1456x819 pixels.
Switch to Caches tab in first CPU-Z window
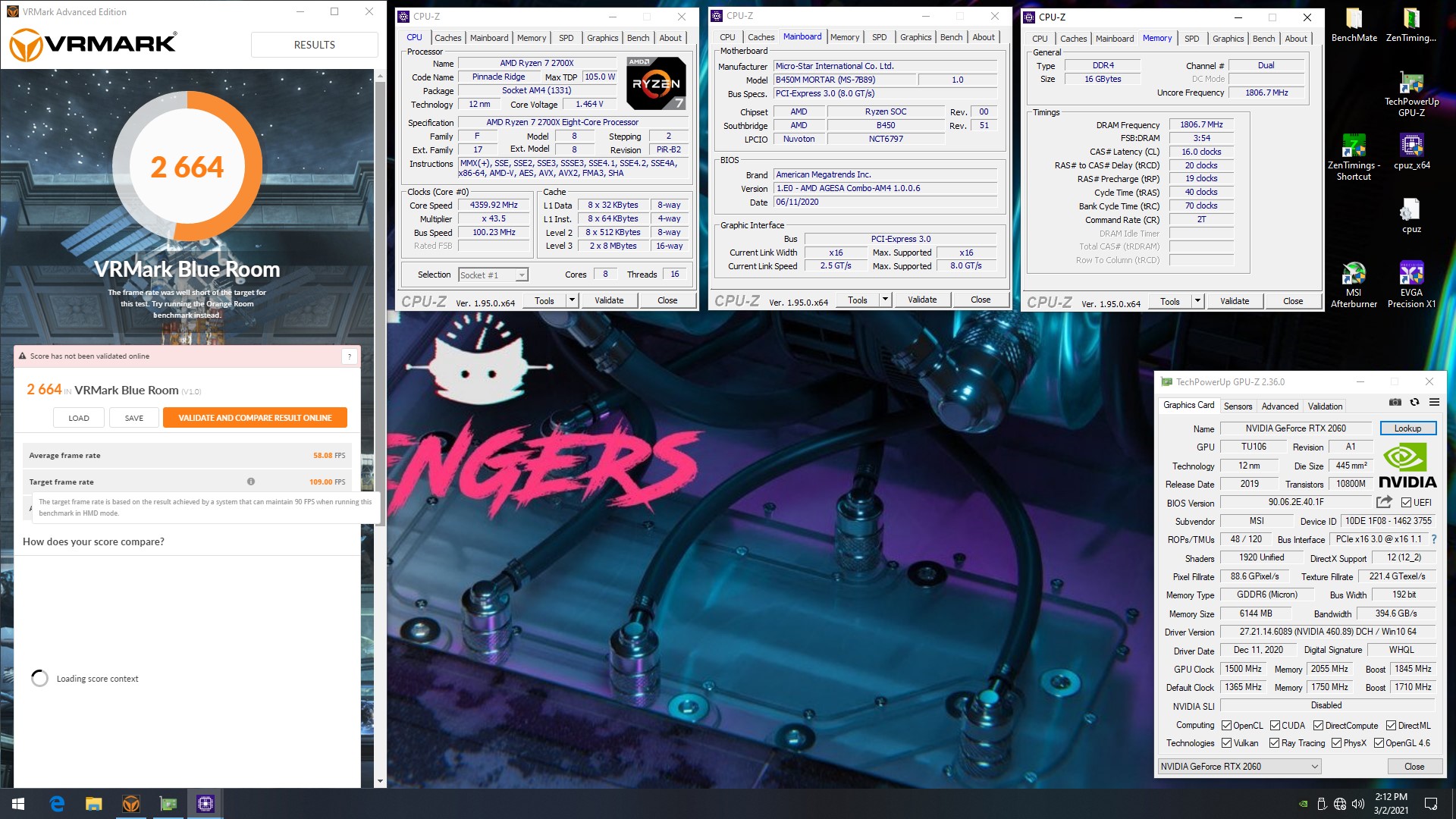click(447, 38)
